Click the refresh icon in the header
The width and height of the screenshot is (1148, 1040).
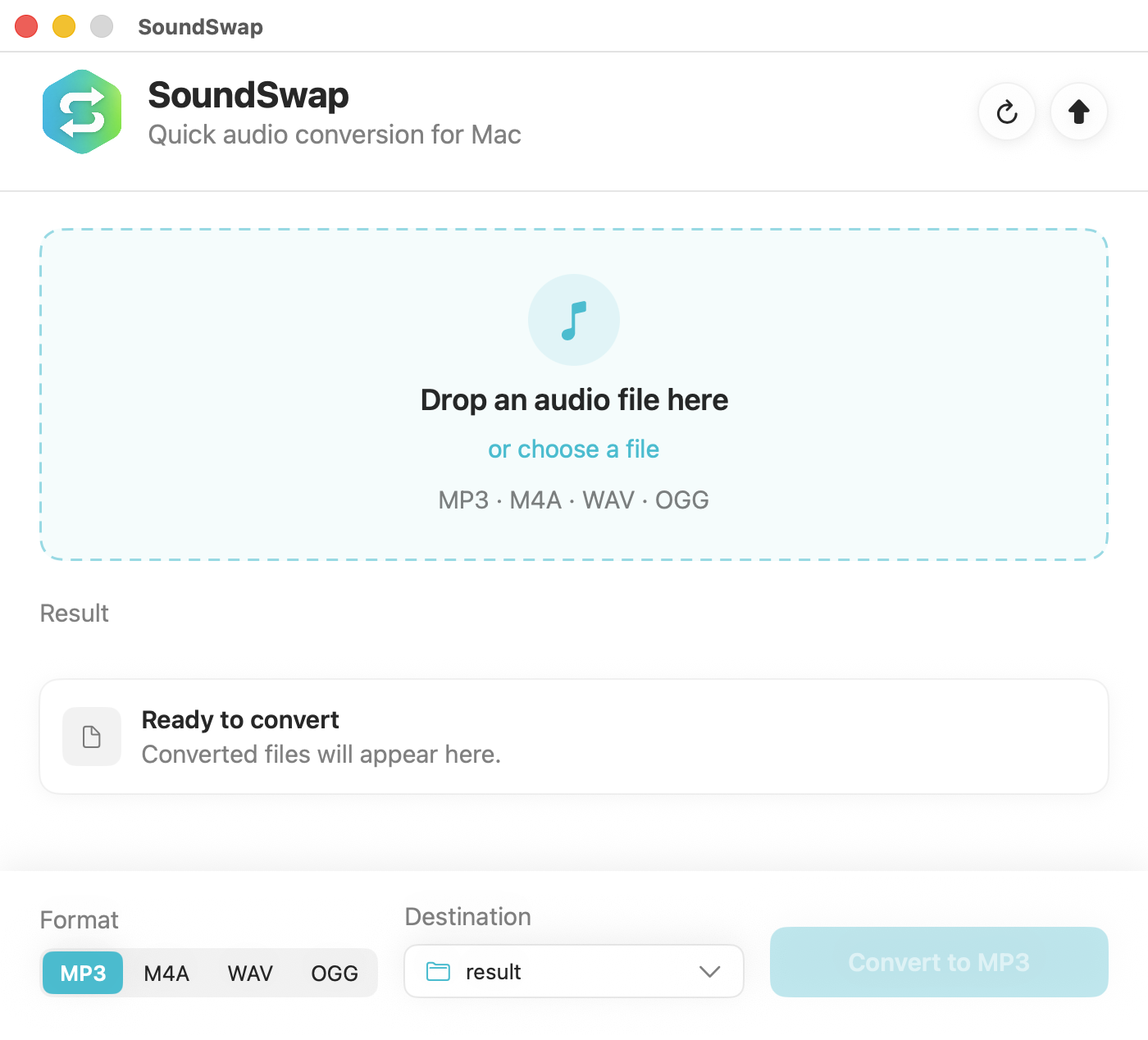click(x=1007, y=112)
